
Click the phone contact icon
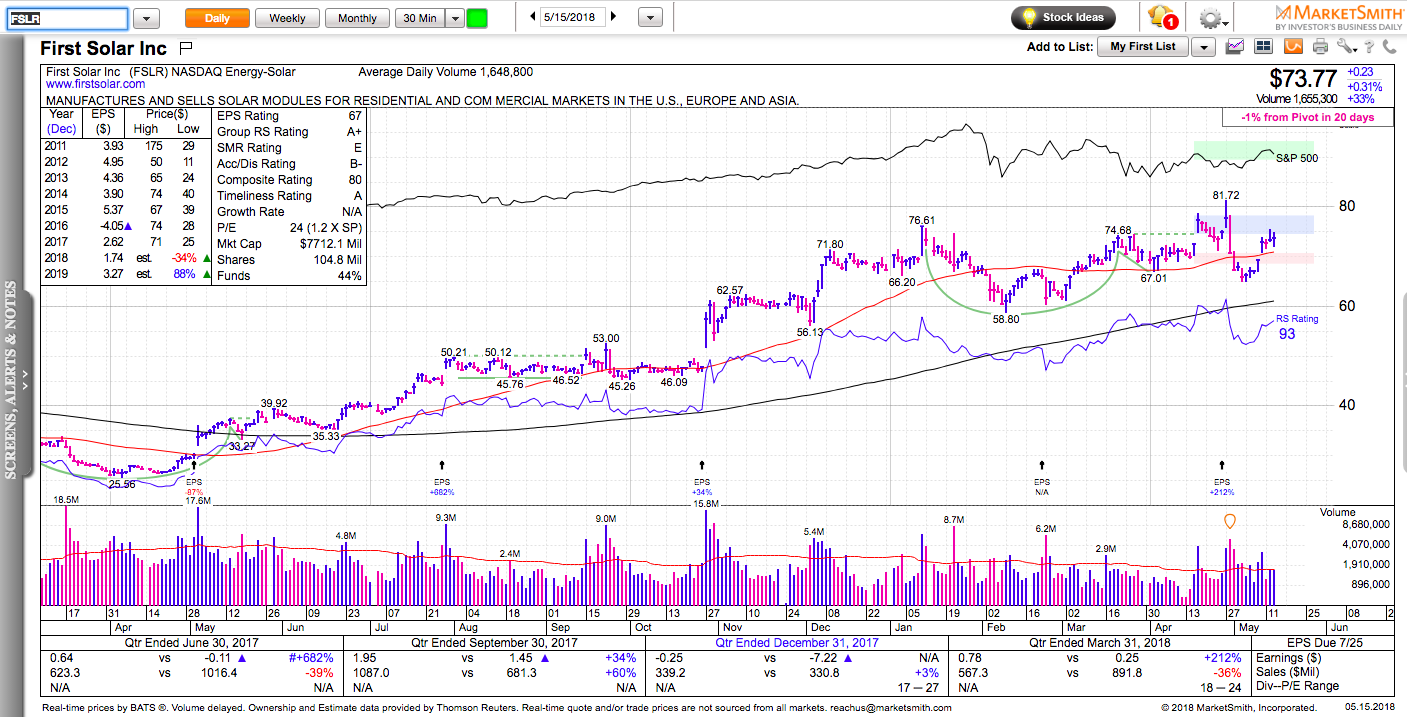coord(1388,46)
